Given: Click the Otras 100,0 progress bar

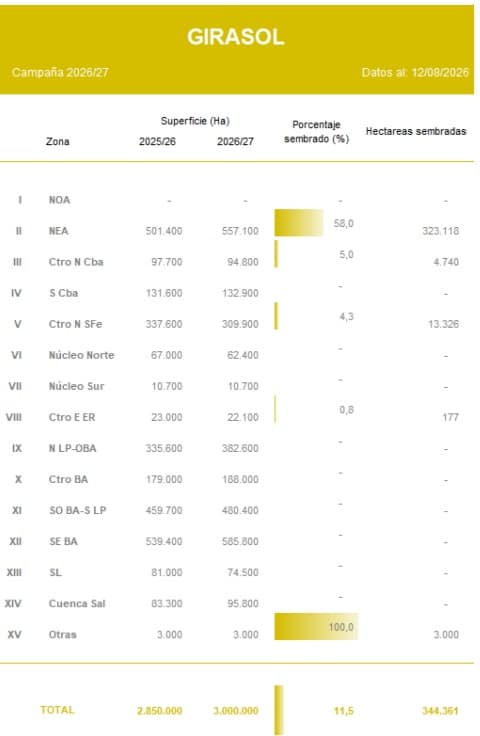Looking at the screenshot, I should [x=316, y=626].
